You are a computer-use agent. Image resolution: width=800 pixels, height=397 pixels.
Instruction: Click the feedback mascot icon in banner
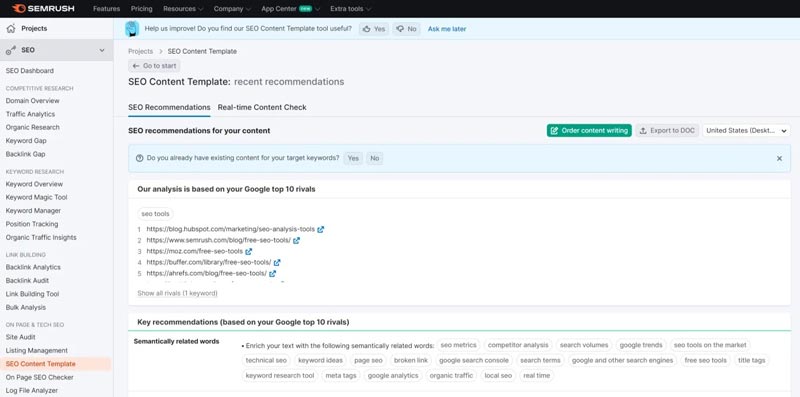(132, 29)
